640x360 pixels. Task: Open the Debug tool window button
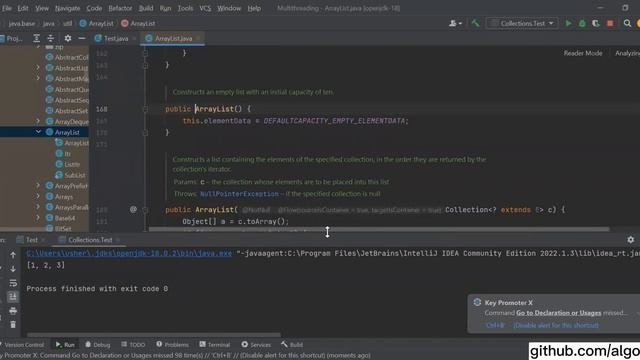click(98, 345)
